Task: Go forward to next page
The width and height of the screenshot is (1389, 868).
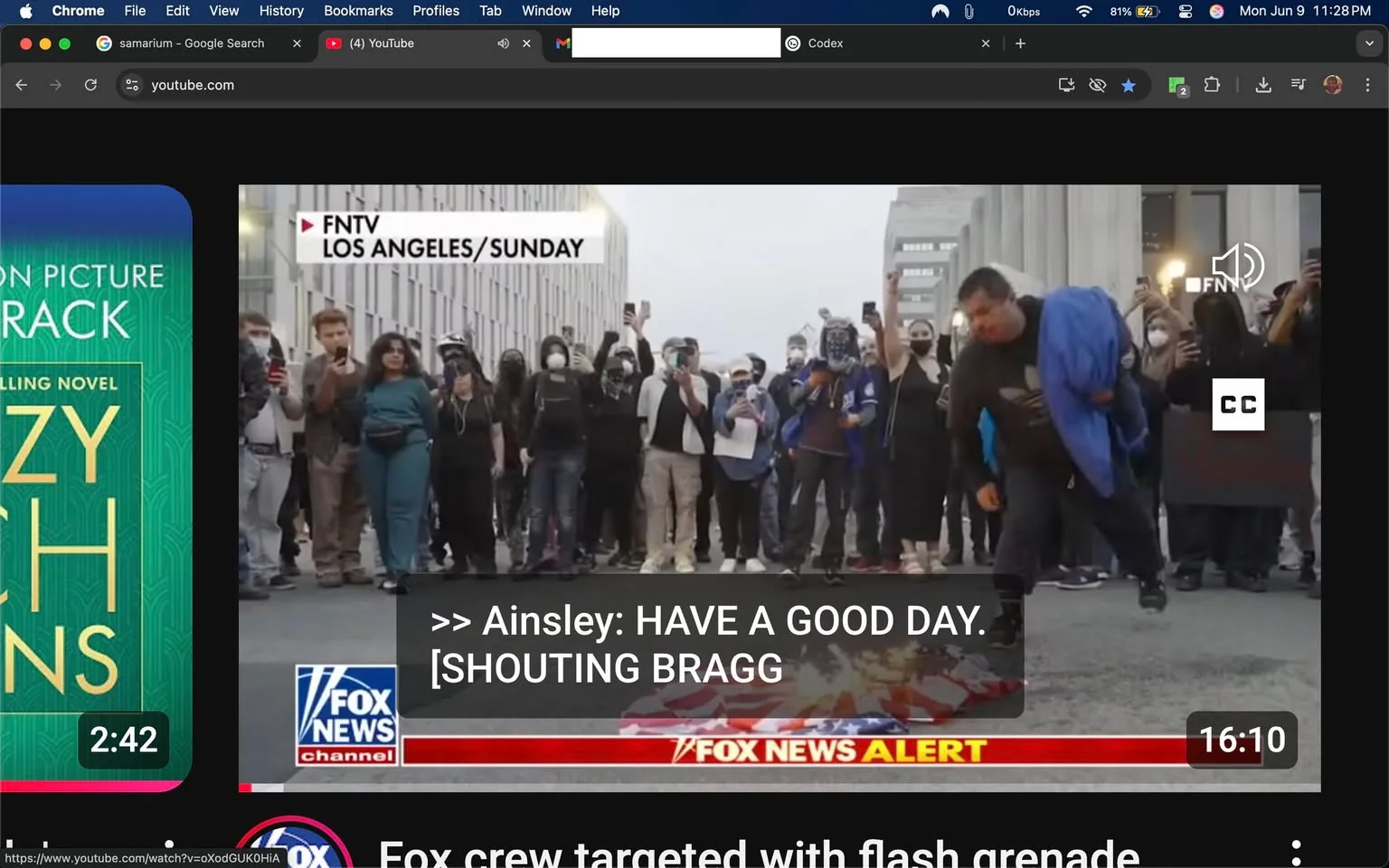Action: [x=56, y=85]
